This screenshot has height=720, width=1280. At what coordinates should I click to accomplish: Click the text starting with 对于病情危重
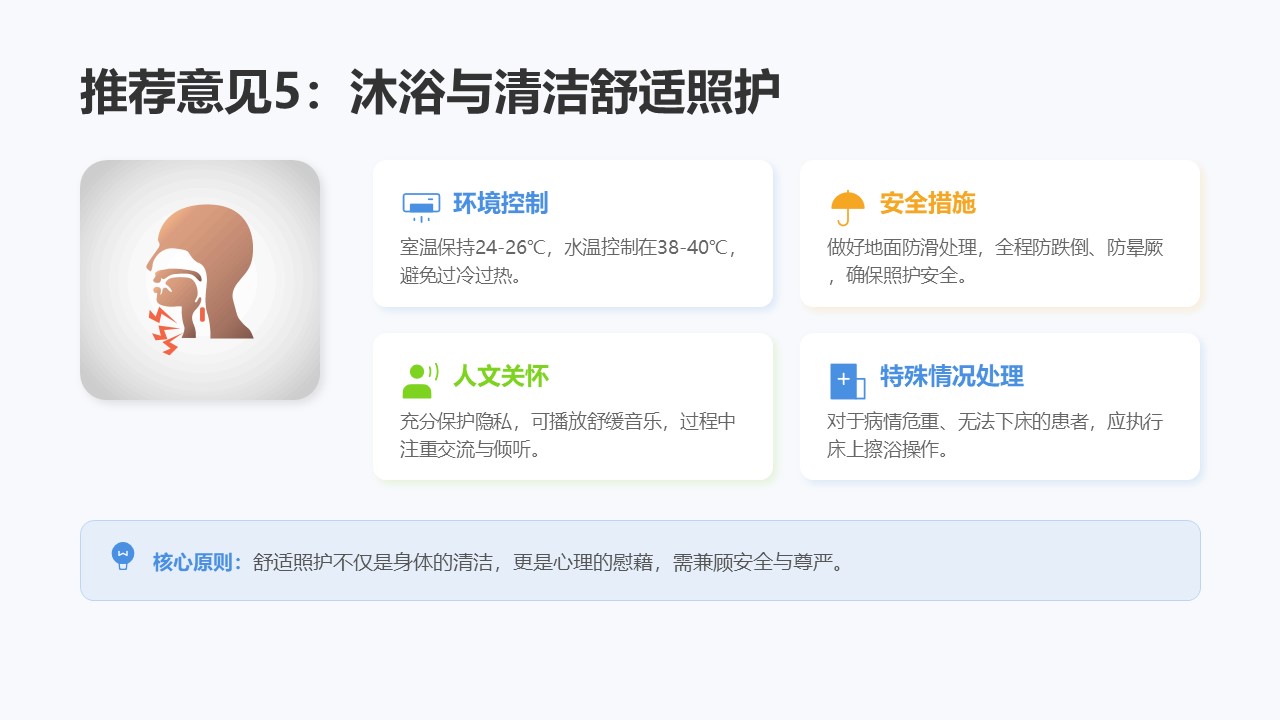(995, 421)
